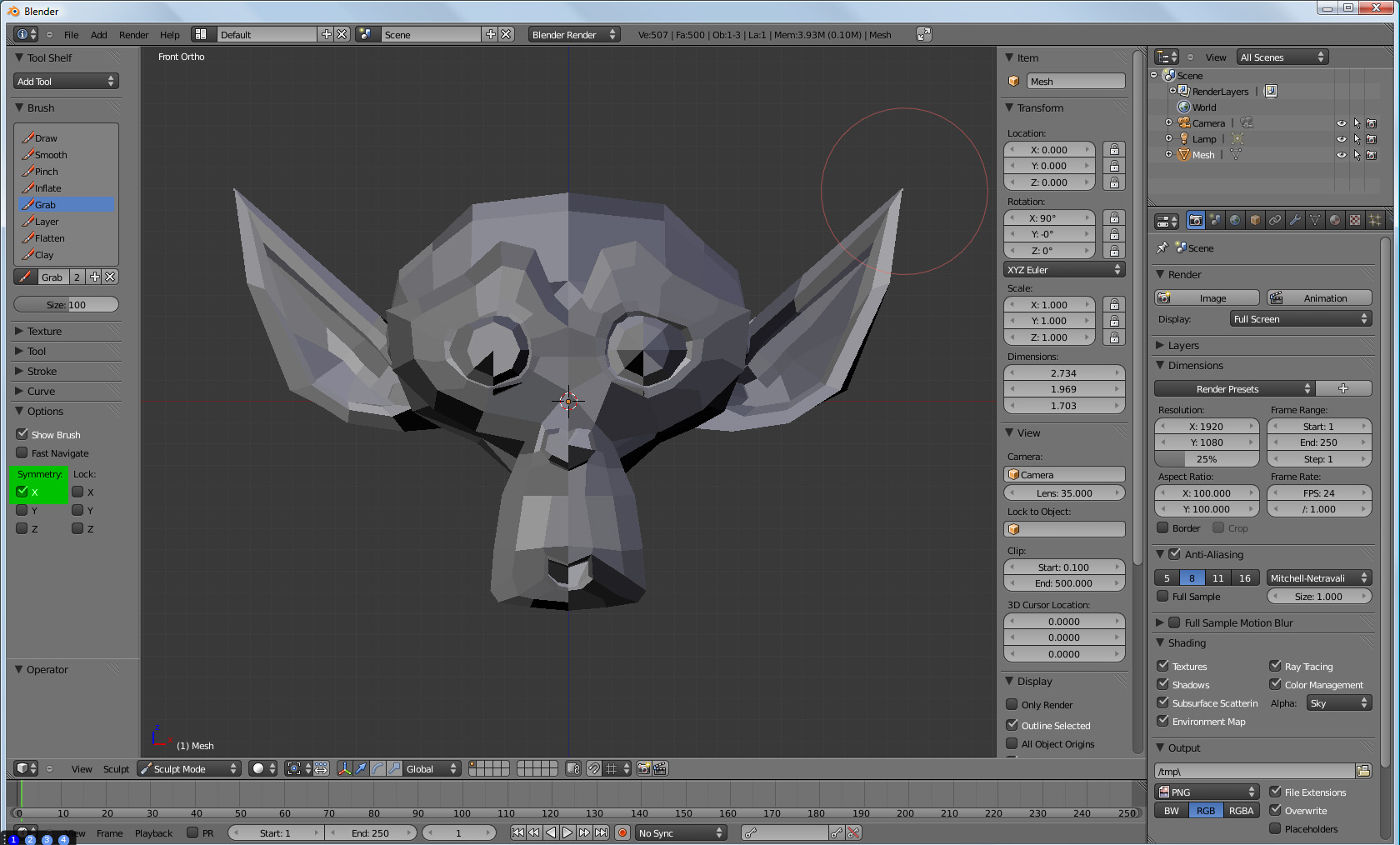Open the Help menu
Screen dimensions: 1400x845
170,35
